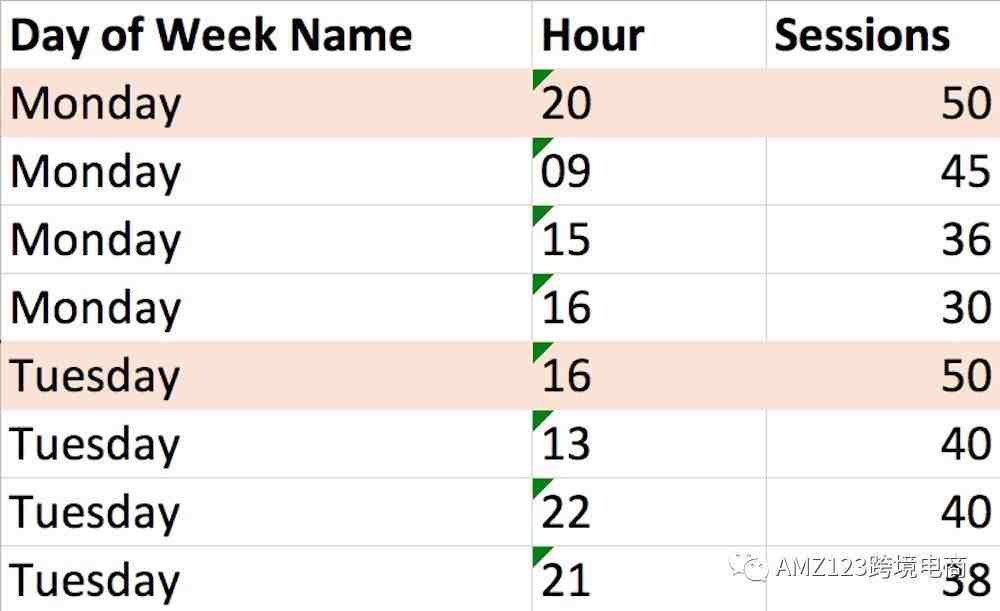Image resolution: width=1000 pixels, height=611 pixels.
Task: Click the Sessions cell showing 30
Action: coord(882,307)
